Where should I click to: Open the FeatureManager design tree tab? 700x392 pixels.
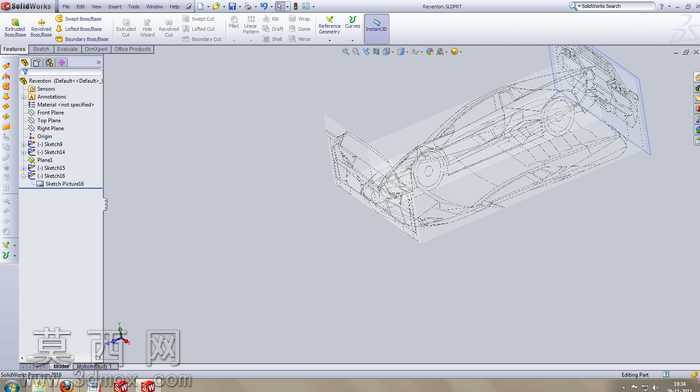click(x=25, y=63)
